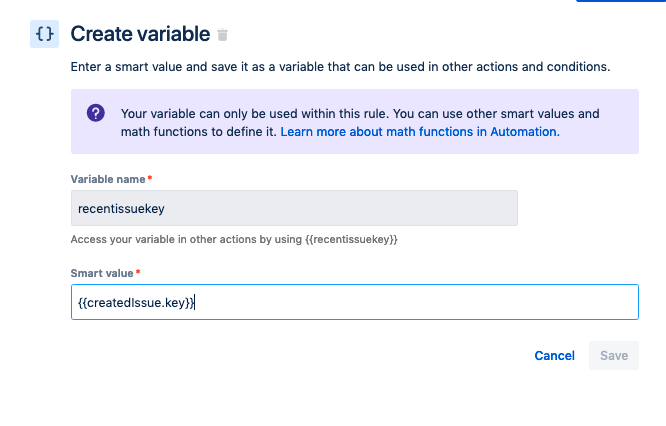Click the red asterisk beside Variable name

coord(150,178)
